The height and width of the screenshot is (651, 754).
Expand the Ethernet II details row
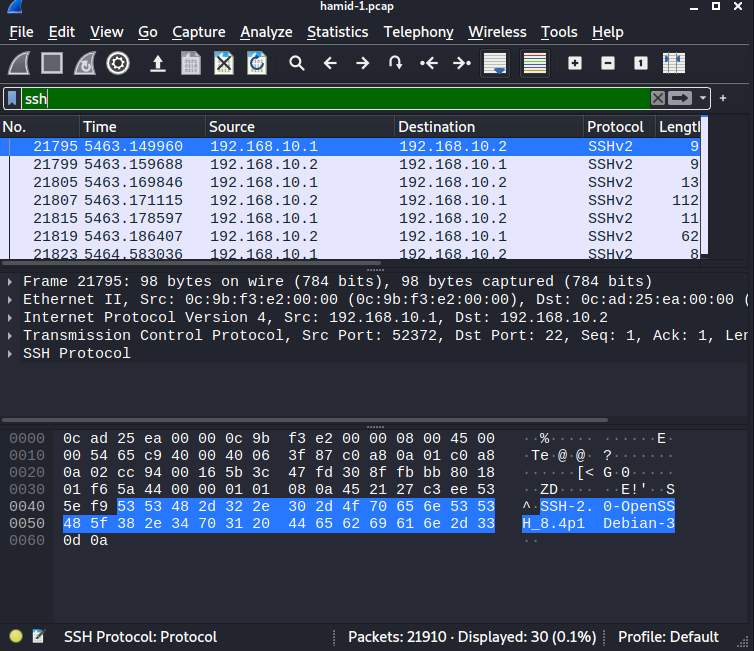click(10, 299)
